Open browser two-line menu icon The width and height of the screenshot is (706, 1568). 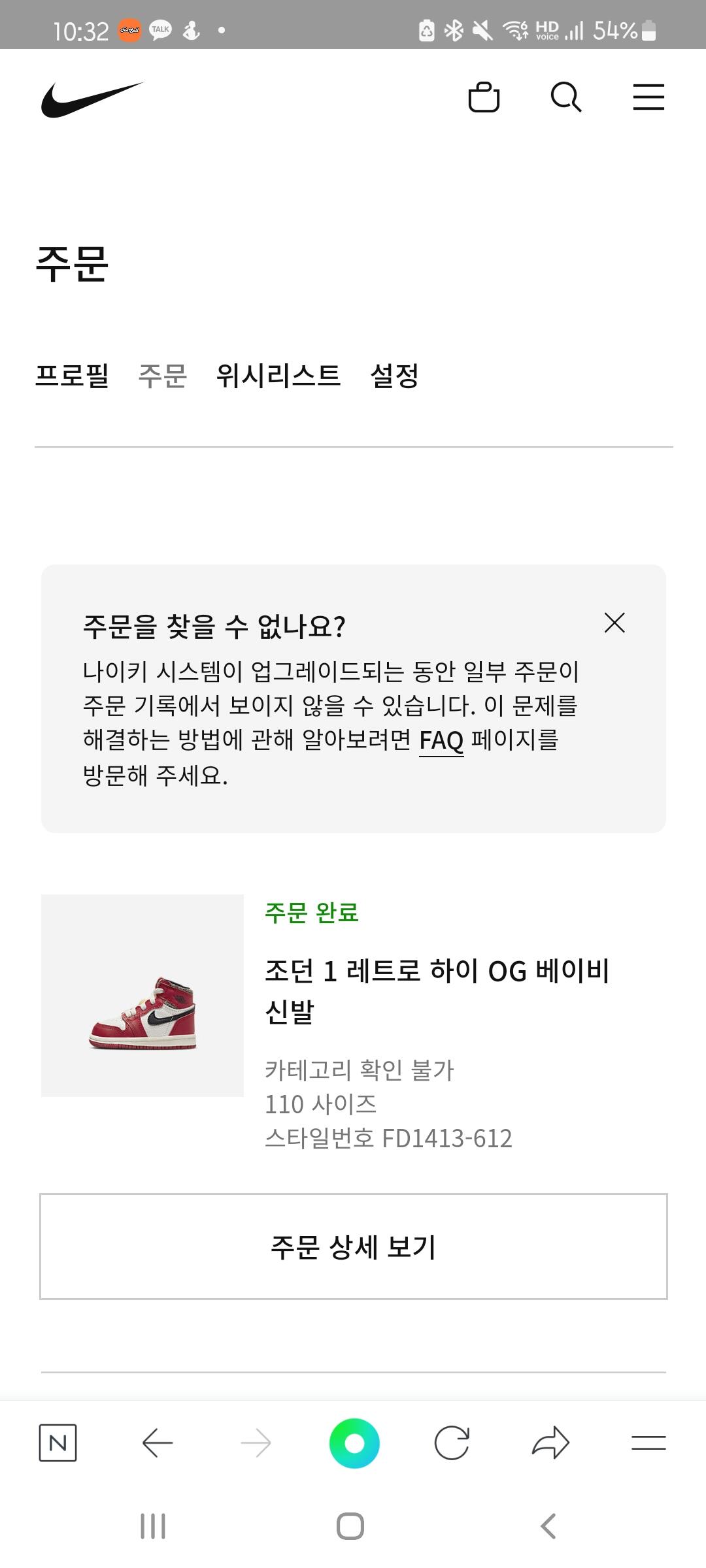[648, 1443]
